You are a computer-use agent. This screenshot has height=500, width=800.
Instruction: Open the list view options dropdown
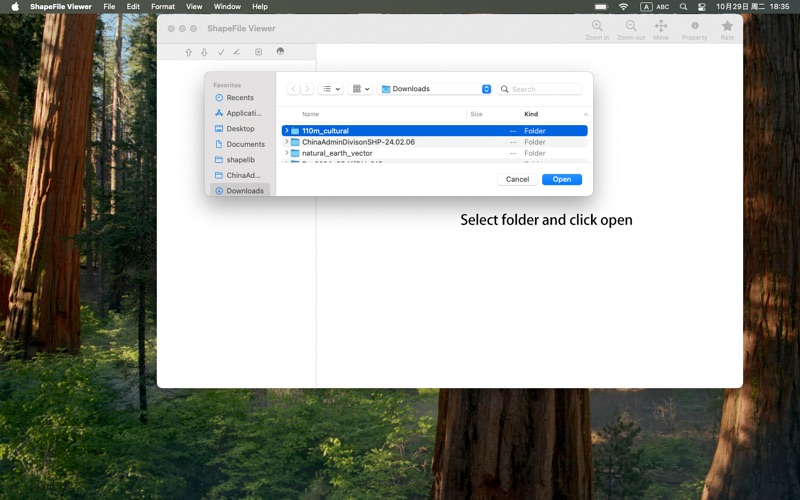click(331, 89)
